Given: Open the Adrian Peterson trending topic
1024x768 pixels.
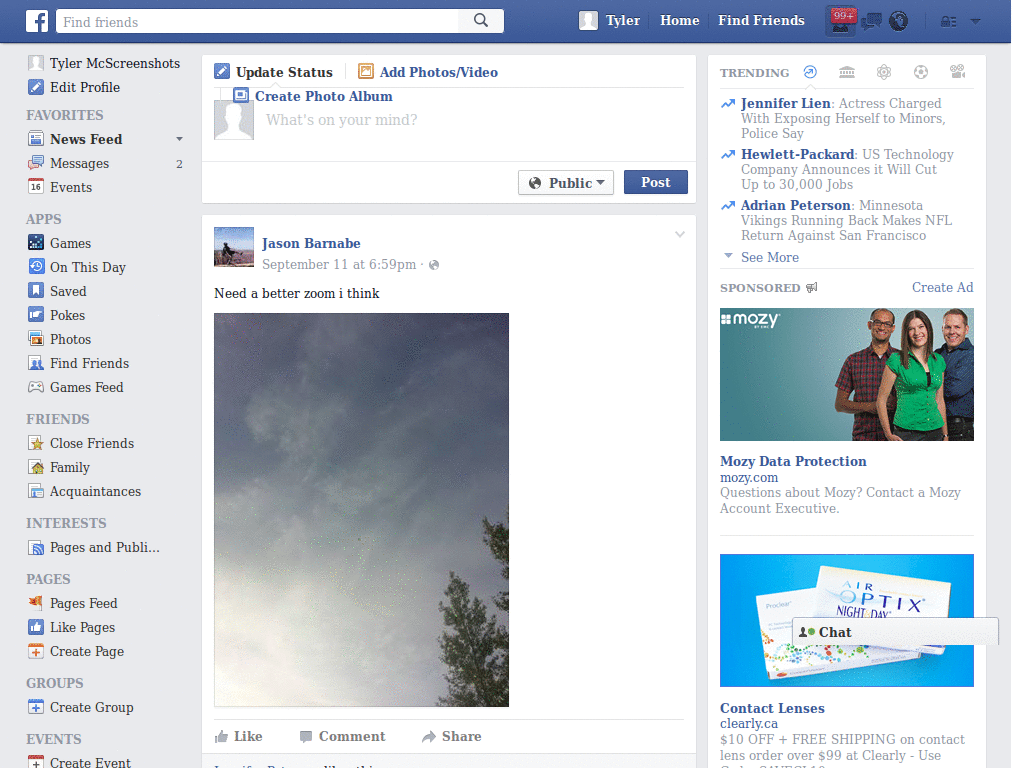Looking at the screenshot, I should click(x=795, y=205).
